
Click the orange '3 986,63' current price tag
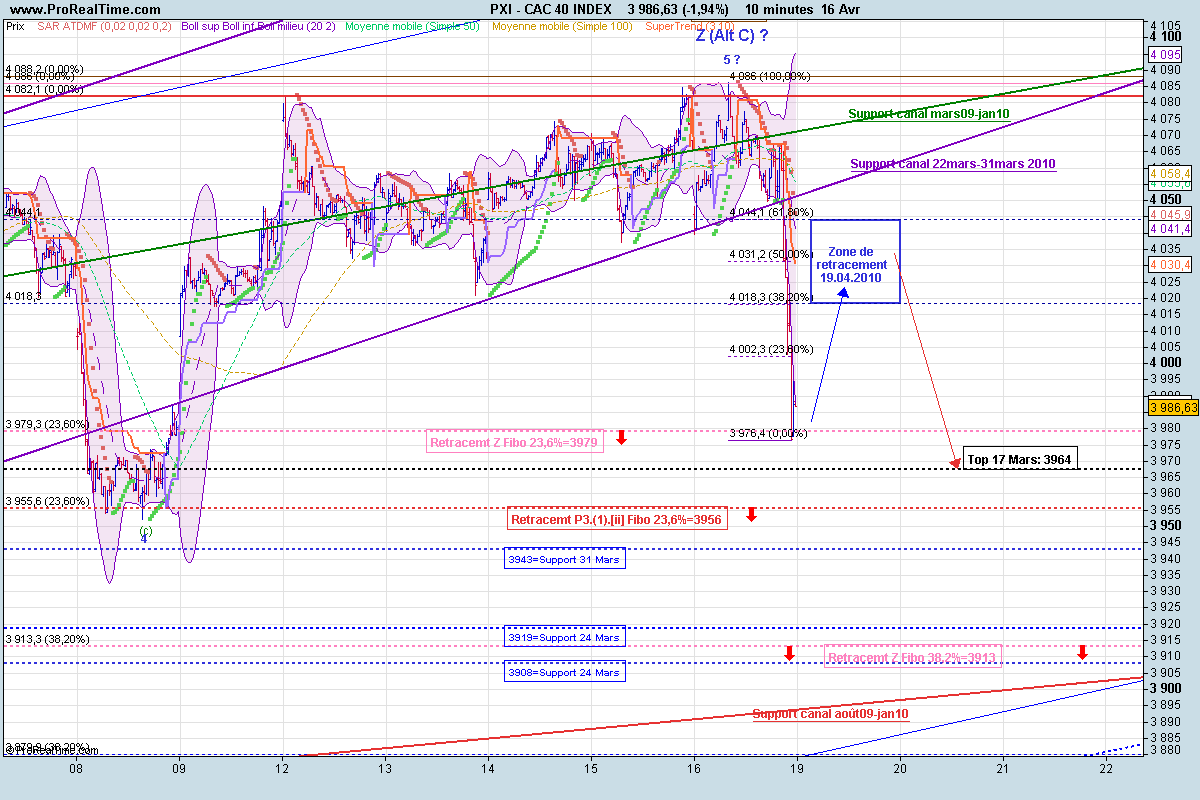pos(1174,408)
